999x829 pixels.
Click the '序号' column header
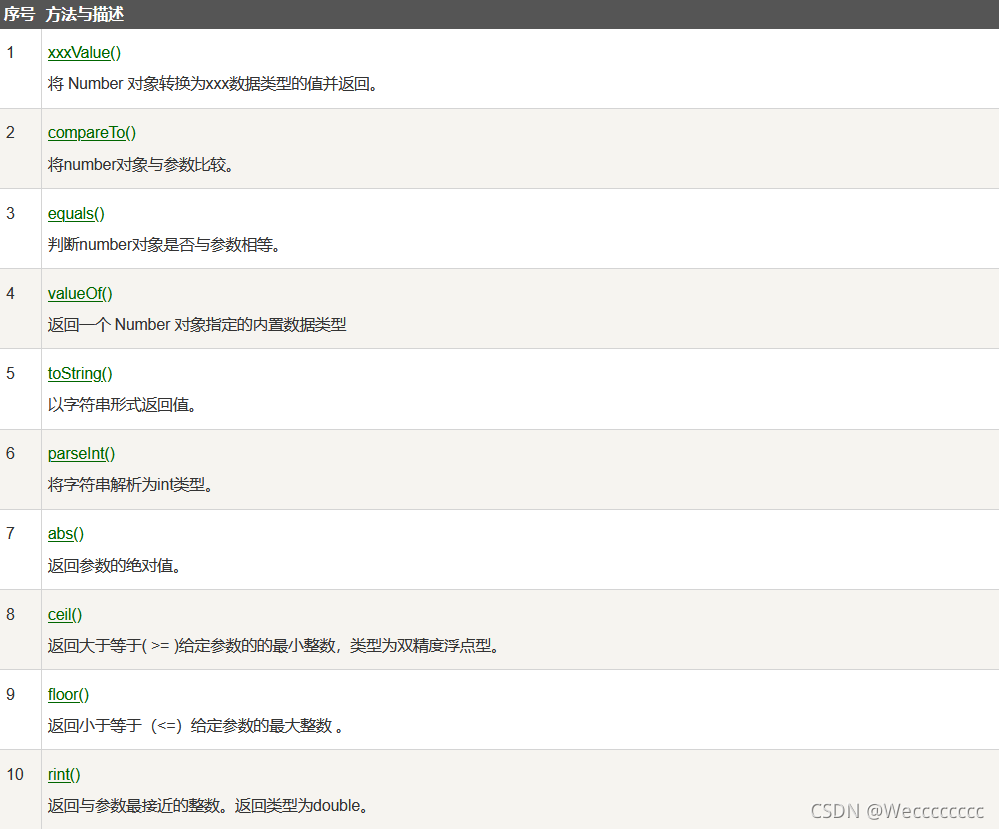(18, 14)
